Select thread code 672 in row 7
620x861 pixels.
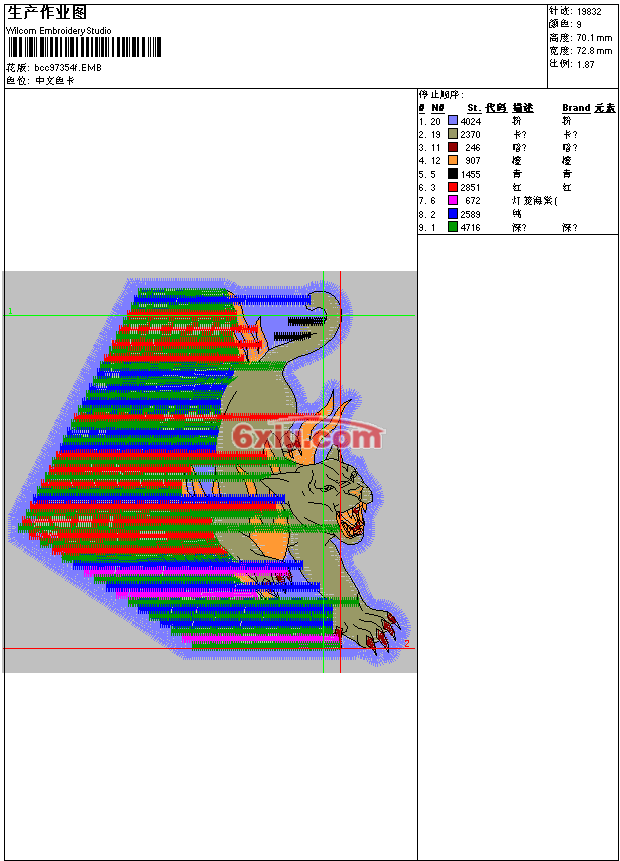[472, 201]
